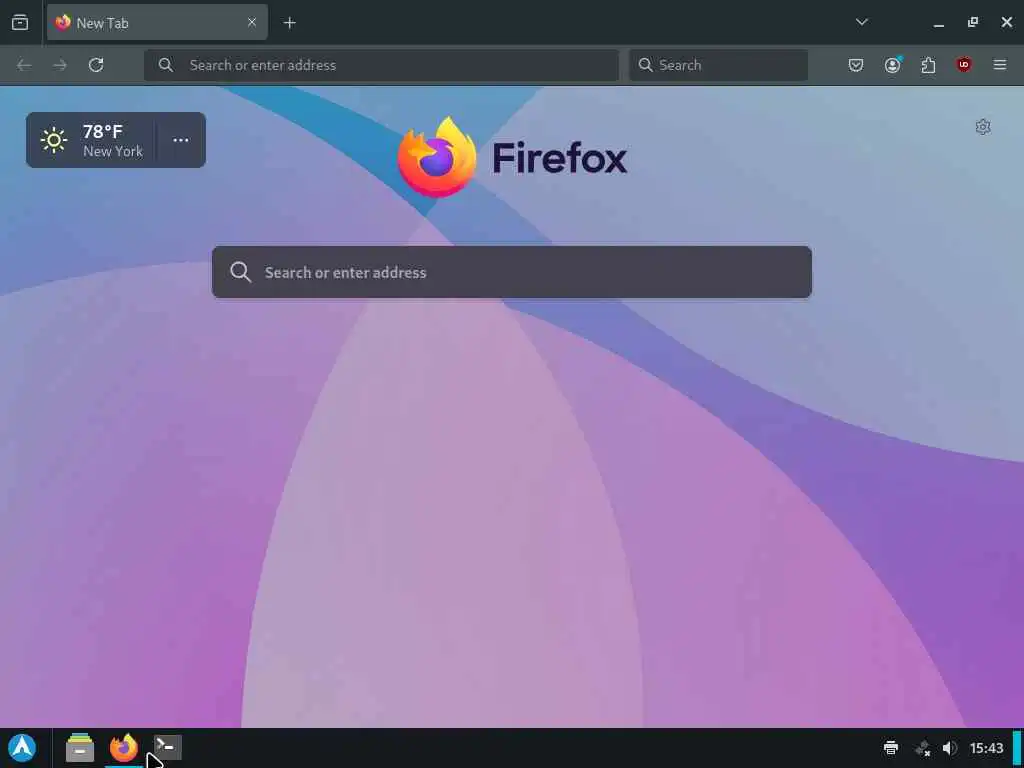The image size is (1024, 768).
Task: Click the sun icon in weather widget
Action: pos(54,140)
